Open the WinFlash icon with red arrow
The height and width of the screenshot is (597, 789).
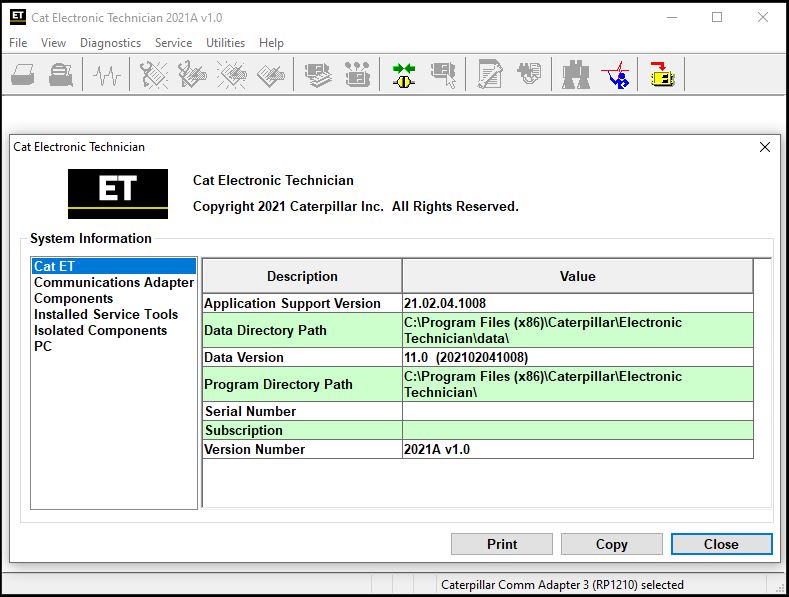pos(662,75)
